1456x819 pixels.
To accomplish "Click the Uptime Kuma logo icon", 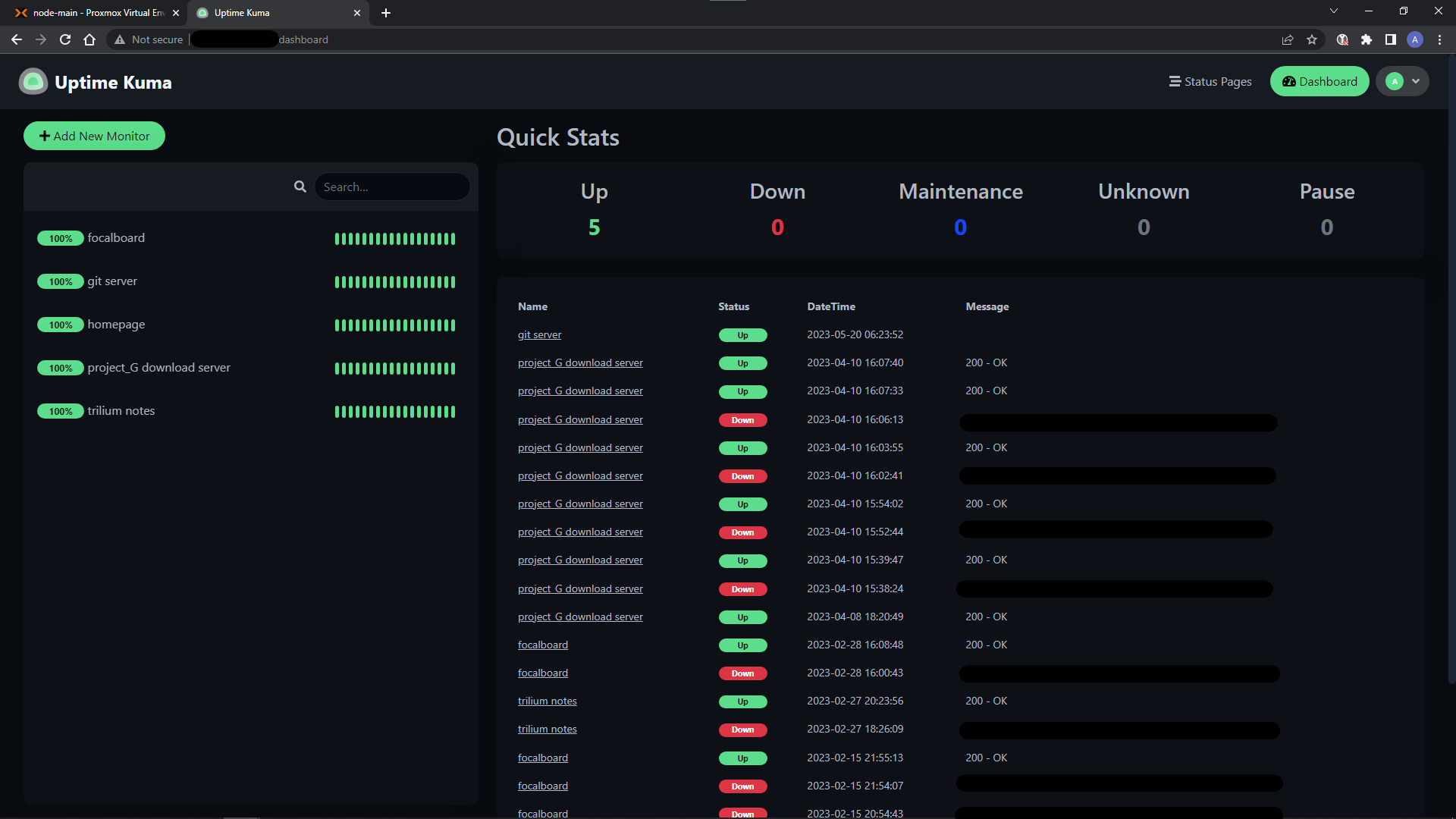I will pos(33,81).
